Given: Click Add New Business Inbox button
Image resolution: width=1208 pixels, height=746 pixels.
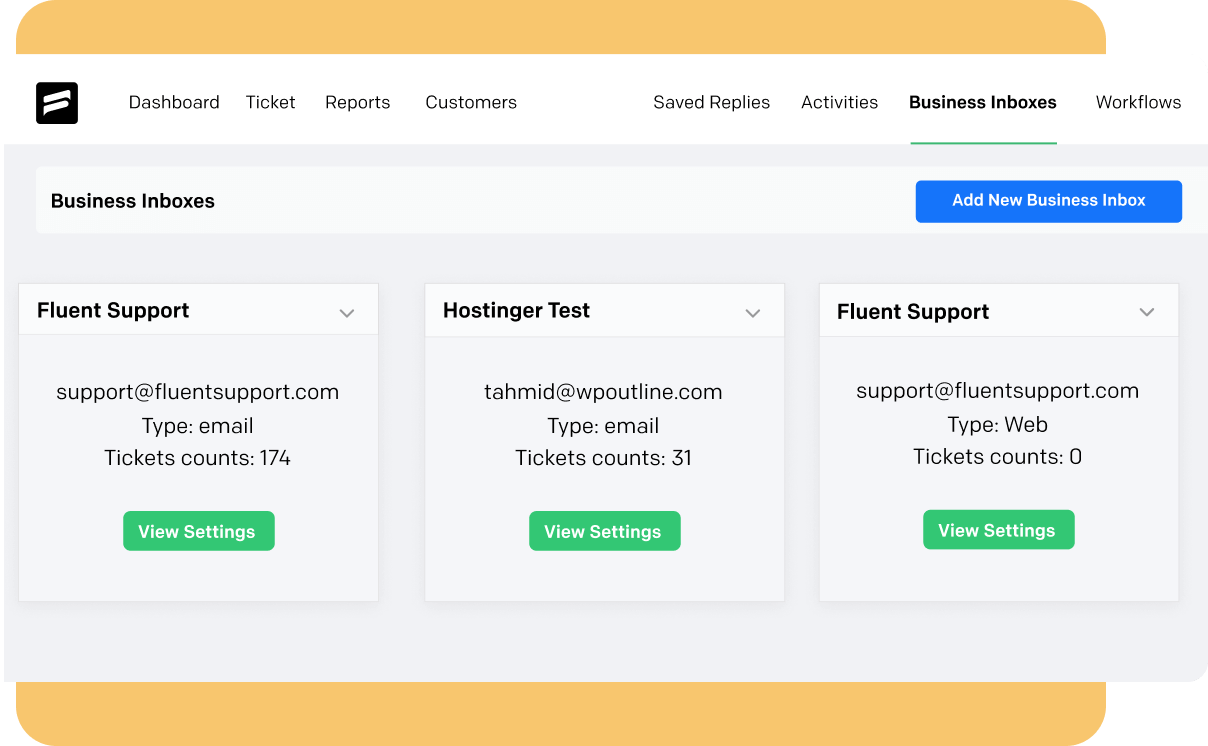Looking at the screenshot, I should point(1049,201).
